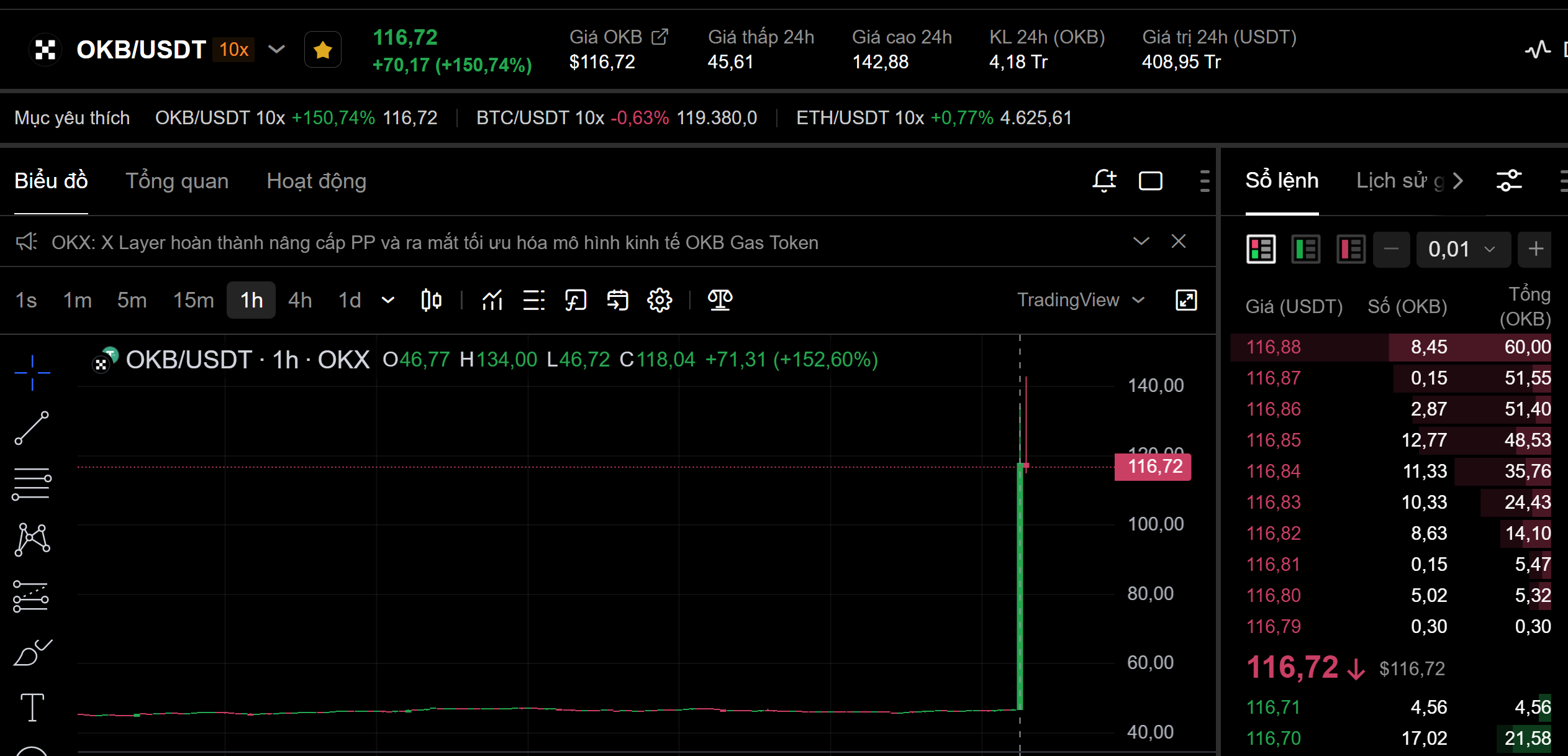Toggle the chart layout rectangle icon
The height and width of the screenshot is (756, 1568).
tap(1150, 181)
